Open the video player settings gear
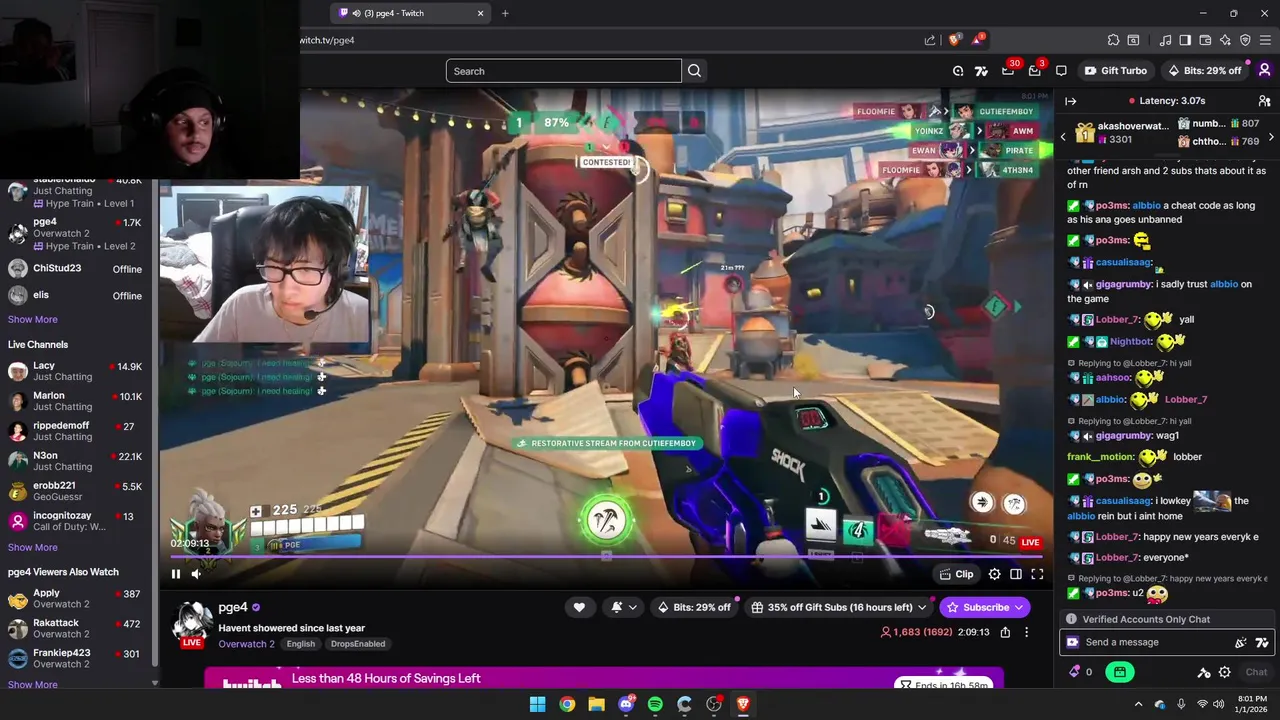Viewport: 1280px width, 720px height. [994, 574]
